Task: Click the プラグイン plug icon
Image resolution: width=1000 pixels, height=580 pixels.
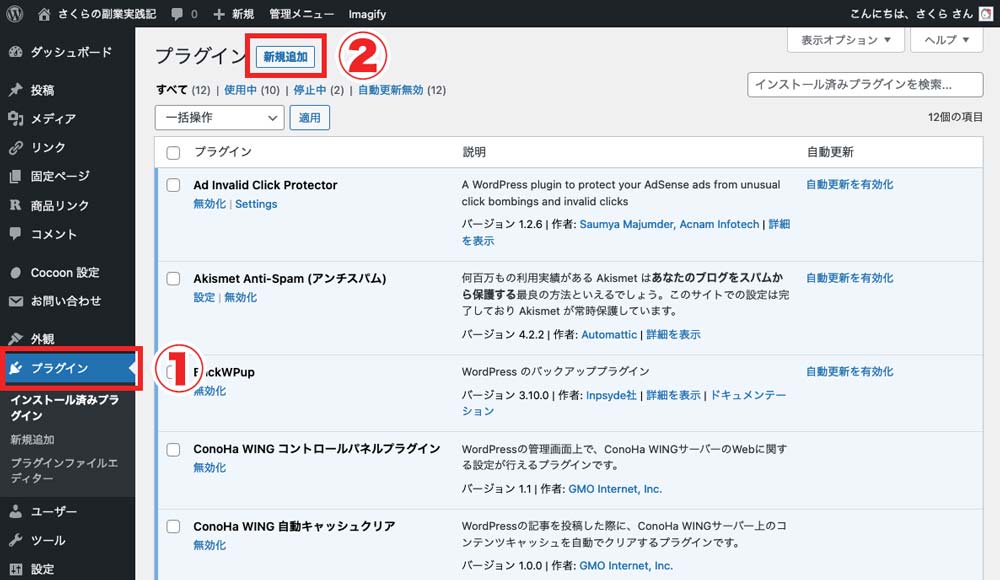Action: 16,368
